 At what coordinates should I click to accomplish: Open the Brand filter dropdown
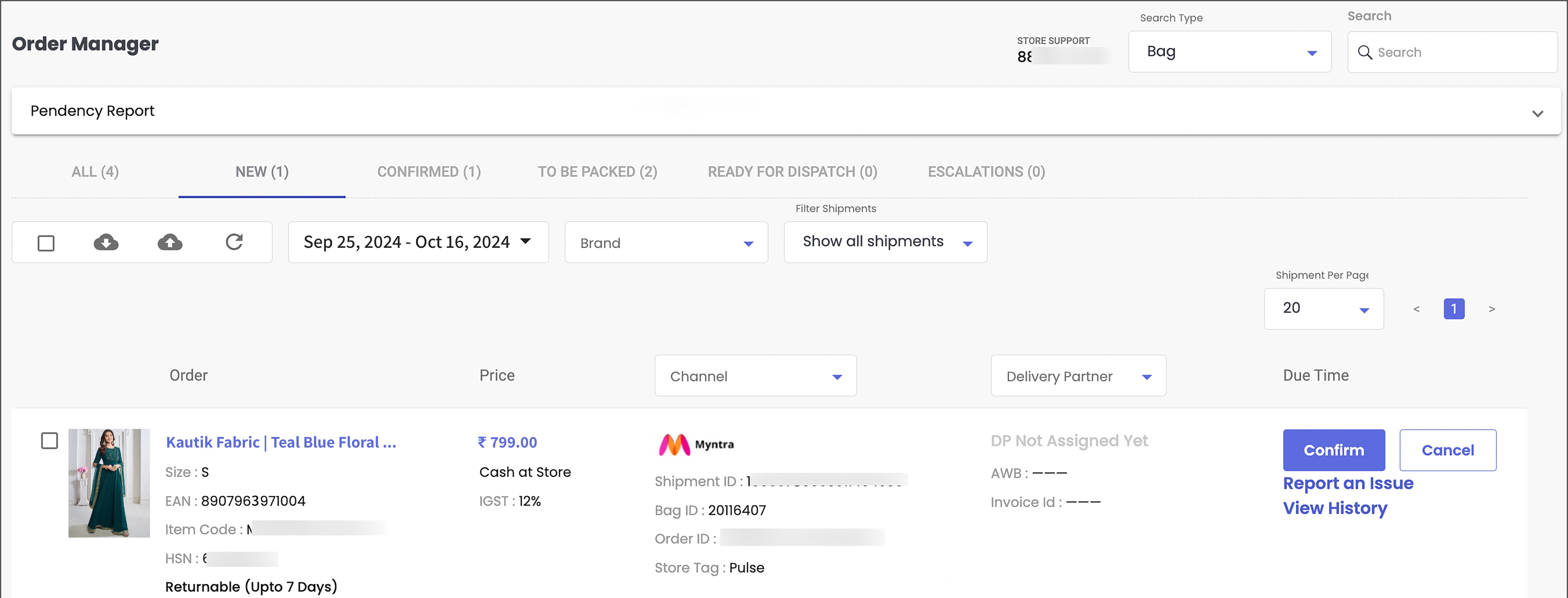[x=666, y=243]
